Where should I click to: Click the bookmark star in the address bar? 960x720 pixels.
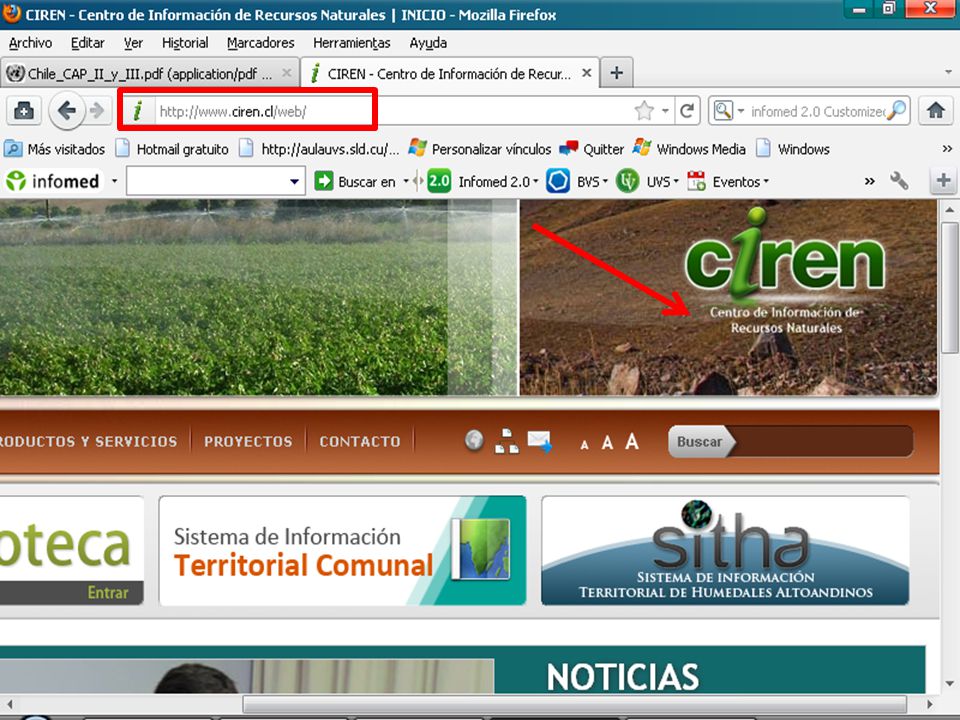point(644,111)
